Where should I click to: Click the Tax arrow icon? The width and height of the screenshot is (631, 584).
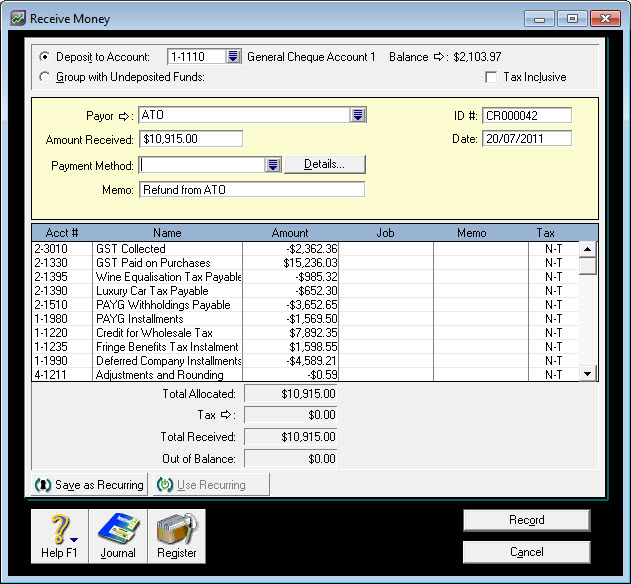tap(227, 414)
